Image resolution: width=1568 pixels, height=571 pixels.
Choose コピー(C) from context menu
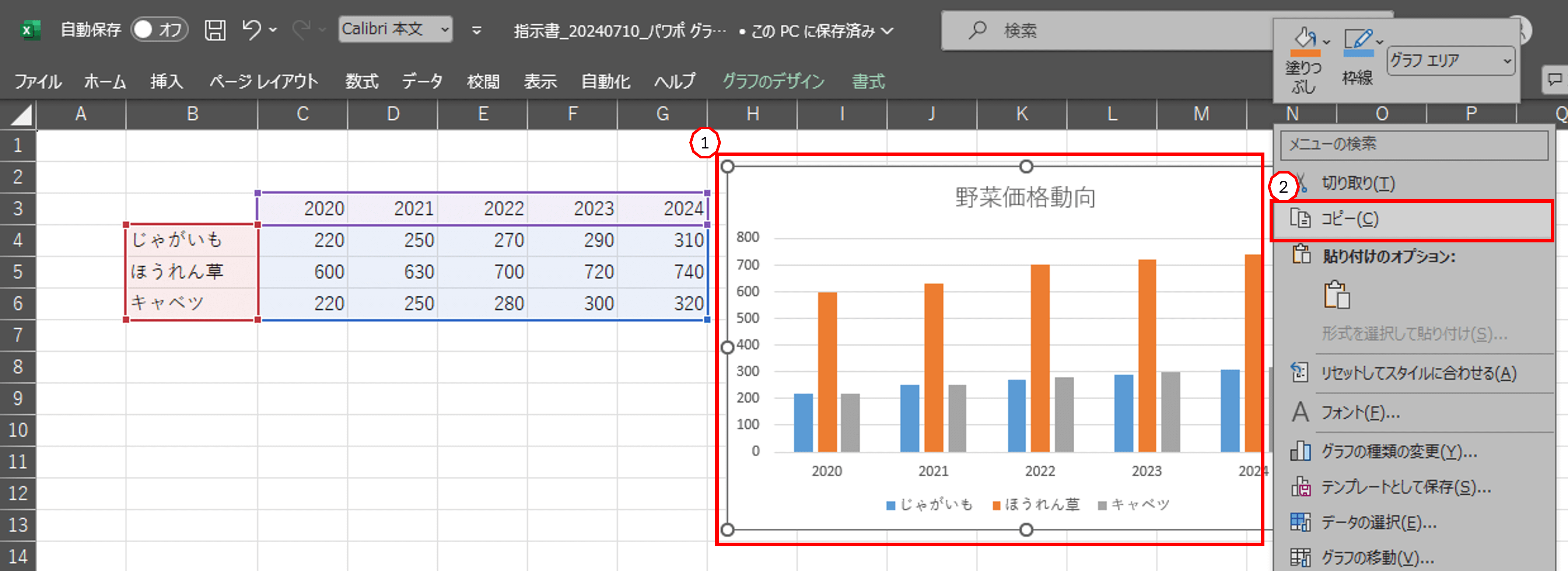pos(1412,219)
